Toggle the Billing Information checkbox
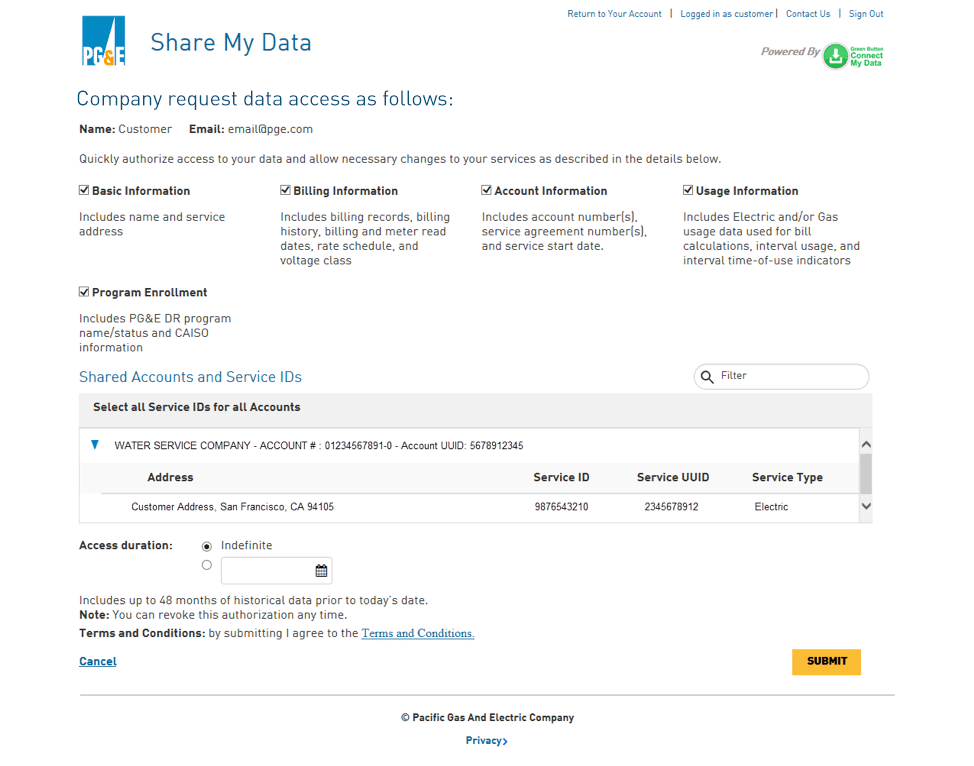Image resolution: width=974 pixels, height=766 pixels. click(286, 190)
